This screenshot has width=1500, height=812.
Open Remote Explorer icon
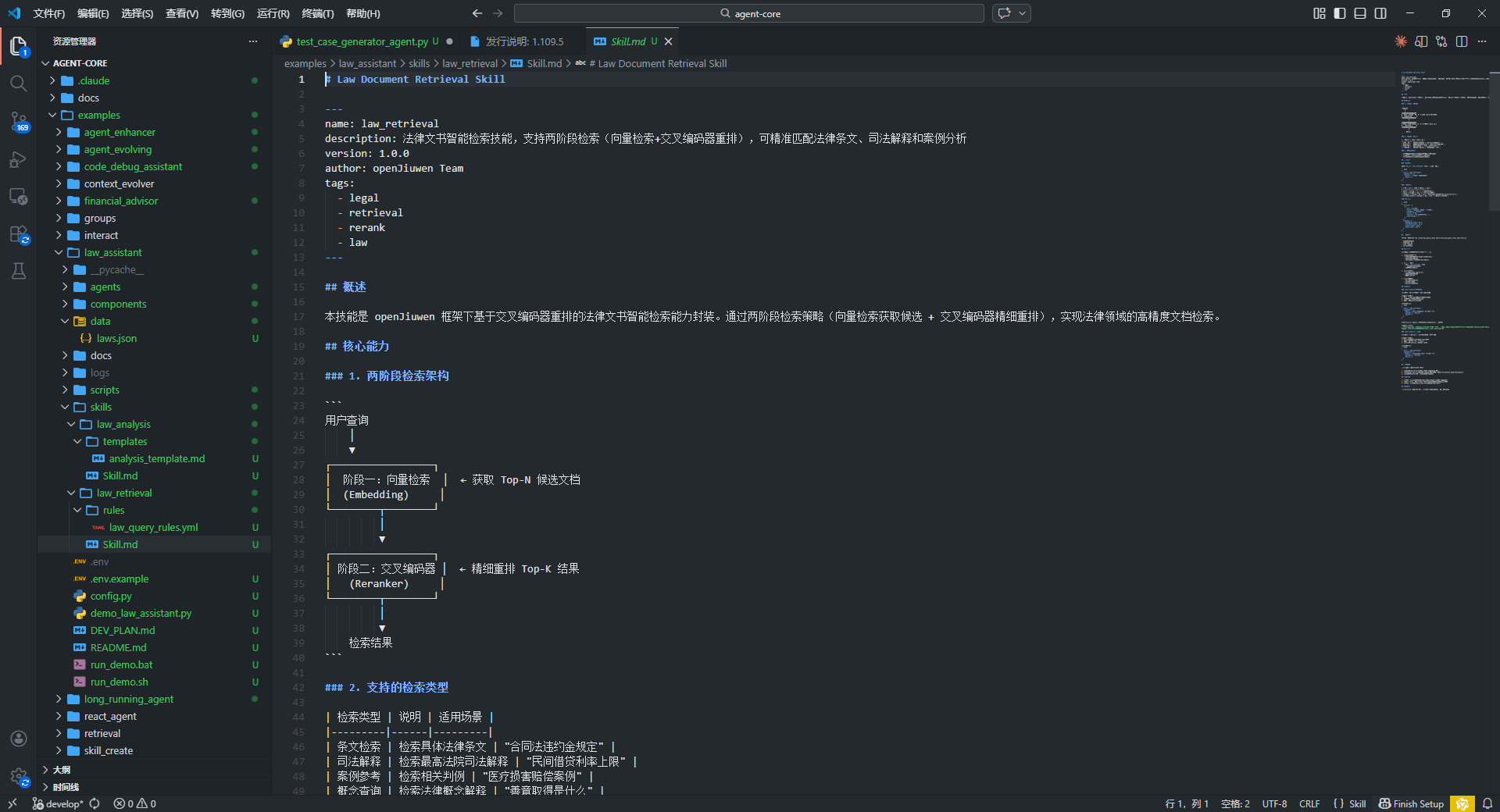point(19,197)
